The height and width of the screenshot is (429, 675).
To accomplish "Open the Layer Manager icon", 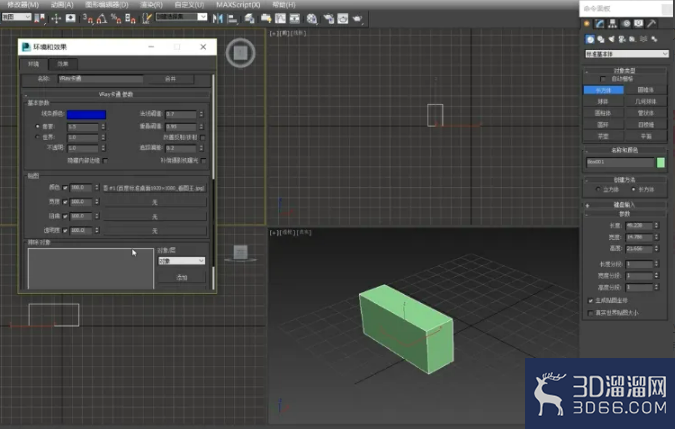I will click(x=249, y=19).
